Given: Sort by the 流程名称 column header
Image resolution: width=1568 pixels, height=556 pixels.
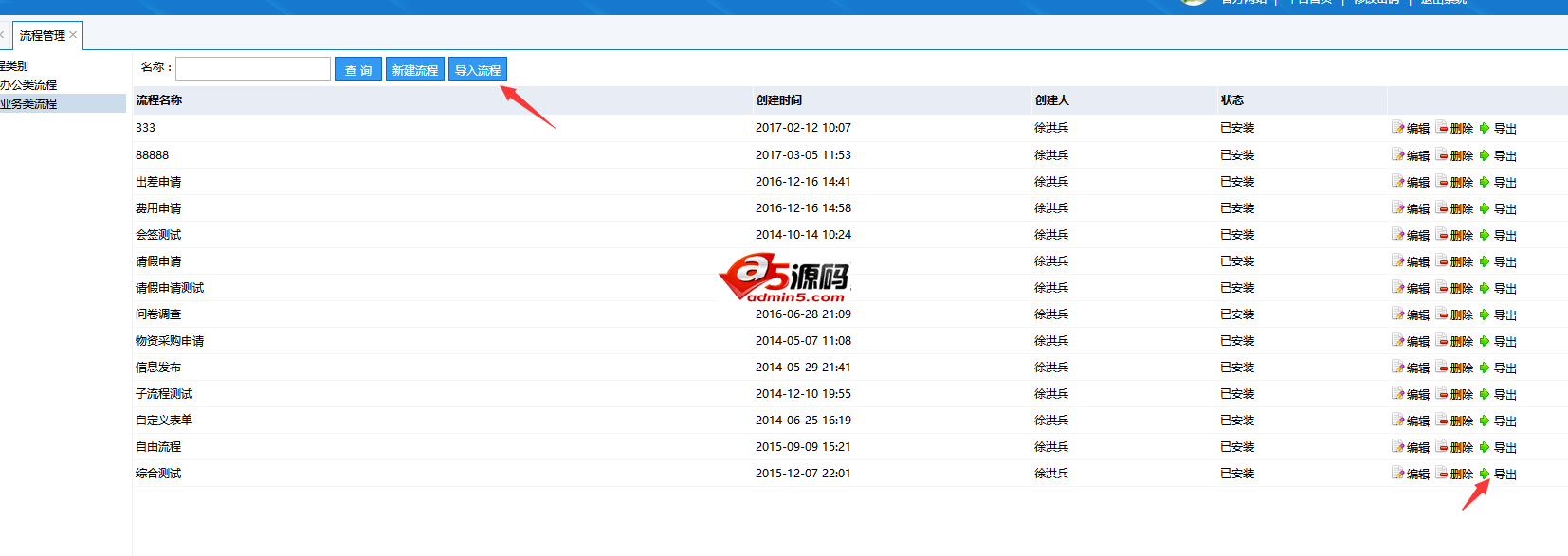Looking at the screenshot, I should 159,100.
